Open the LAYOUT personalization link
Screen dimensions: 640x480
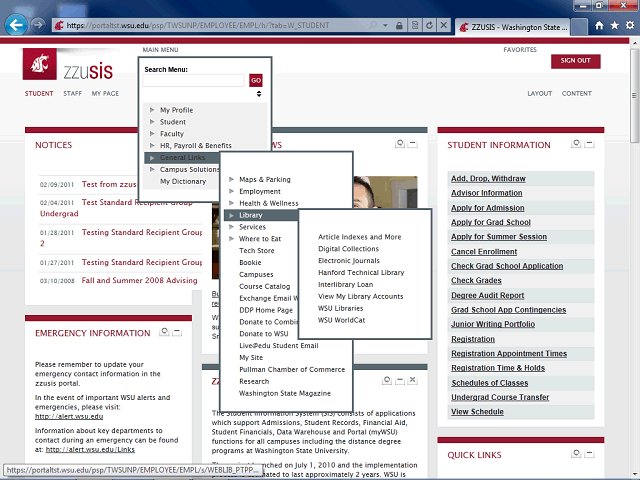[x=540, y=93]
